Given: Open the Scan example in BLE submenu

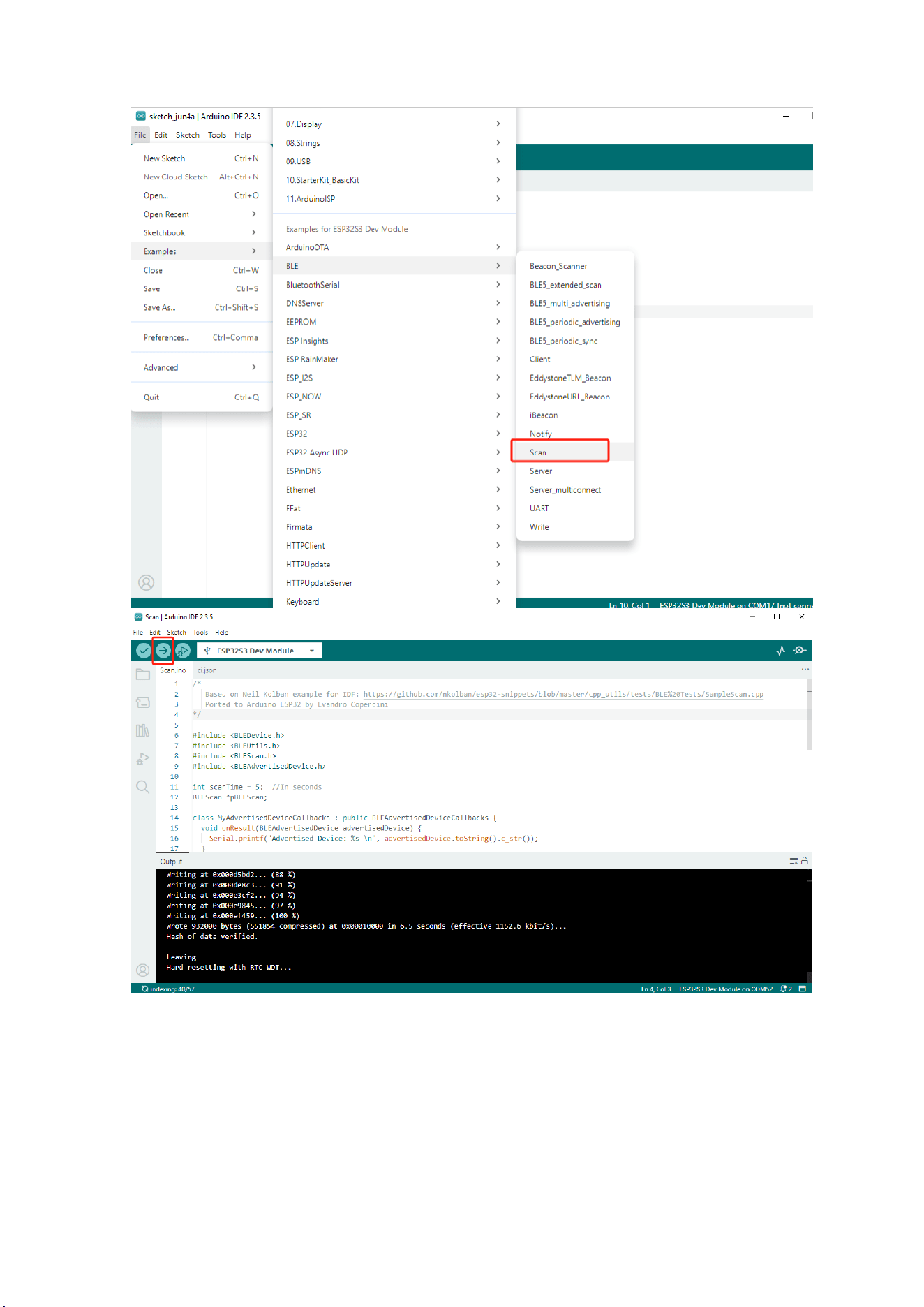Looking at the screenshot, I should click(575, 452).
